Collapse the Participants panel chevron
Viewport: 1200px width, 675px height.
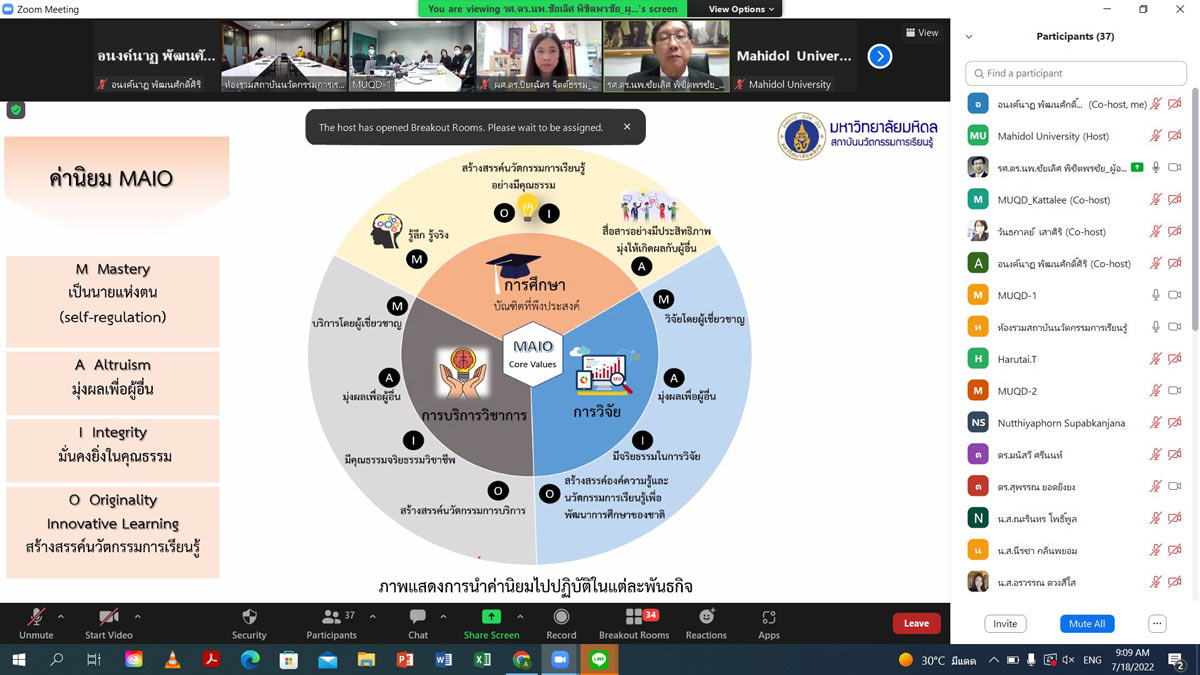[x=968, y=37]
